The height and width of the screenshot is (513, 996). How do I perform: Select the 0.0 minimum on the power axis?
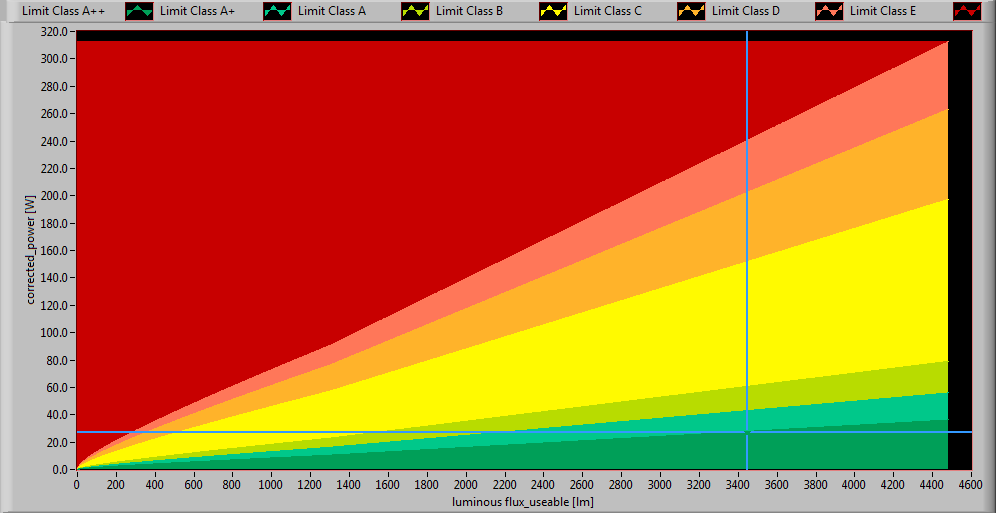click(x=58, y=469)
